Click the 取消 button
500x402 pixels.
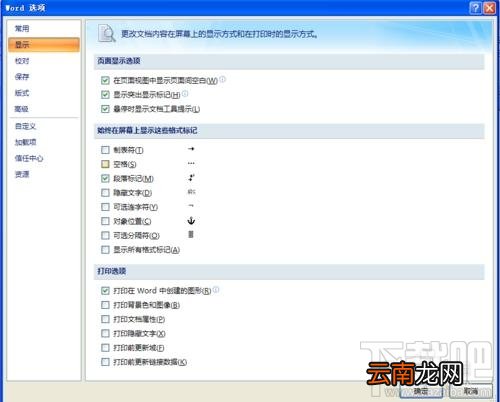click(471, 391)
